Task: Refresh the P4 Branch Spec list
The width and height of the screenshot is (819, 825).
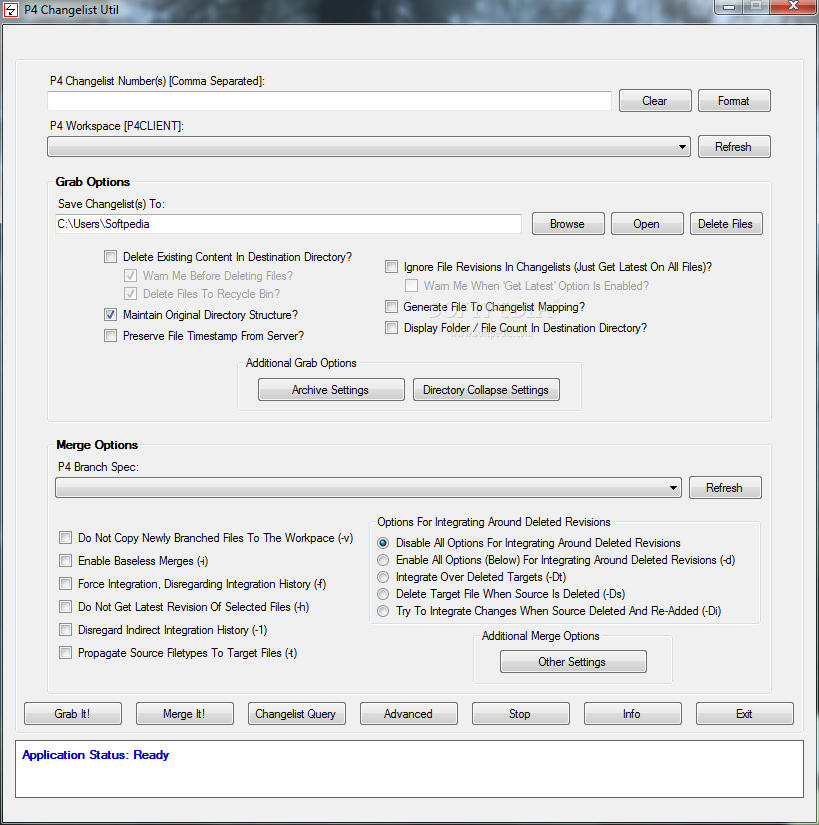Action: (x=725, y=488)
